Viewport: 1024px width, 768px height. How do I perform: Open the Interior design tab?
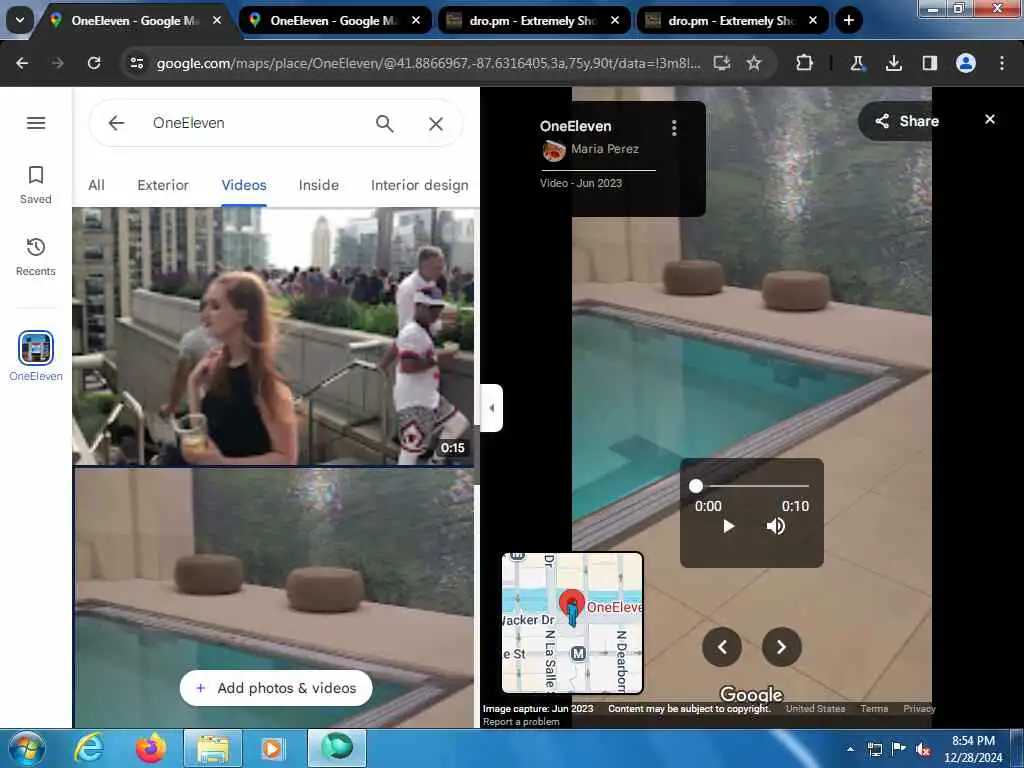click(x=419, y=185)
